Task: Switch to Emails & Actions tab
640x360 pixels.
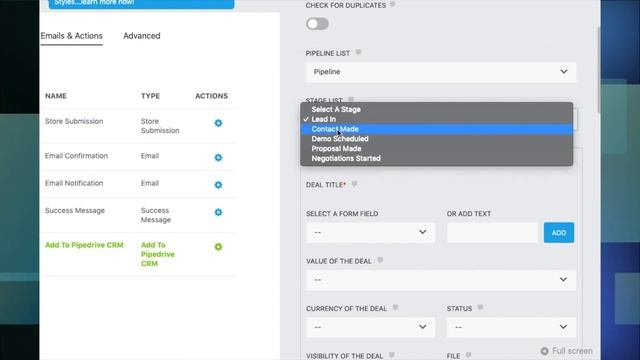Action: click(x=71, y=36)
